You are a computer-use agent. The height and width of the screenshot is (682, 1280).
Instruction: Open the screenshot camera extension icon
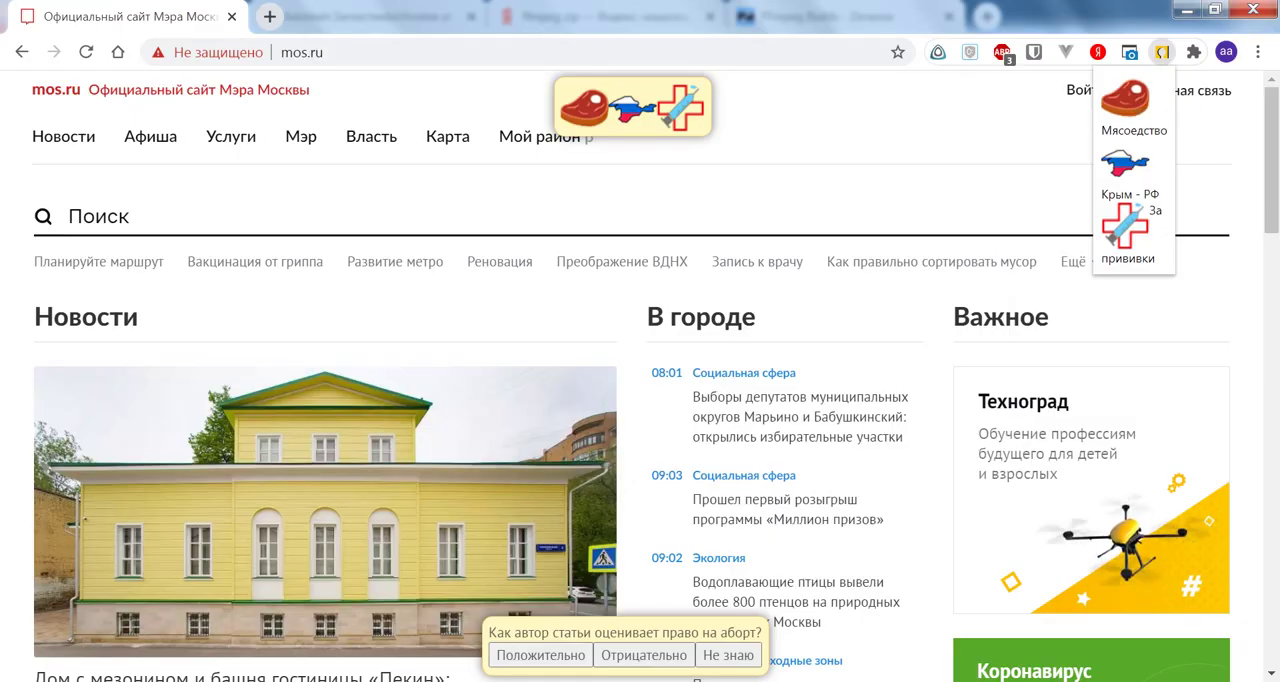pyautogui.click(x=1130, y=52)
